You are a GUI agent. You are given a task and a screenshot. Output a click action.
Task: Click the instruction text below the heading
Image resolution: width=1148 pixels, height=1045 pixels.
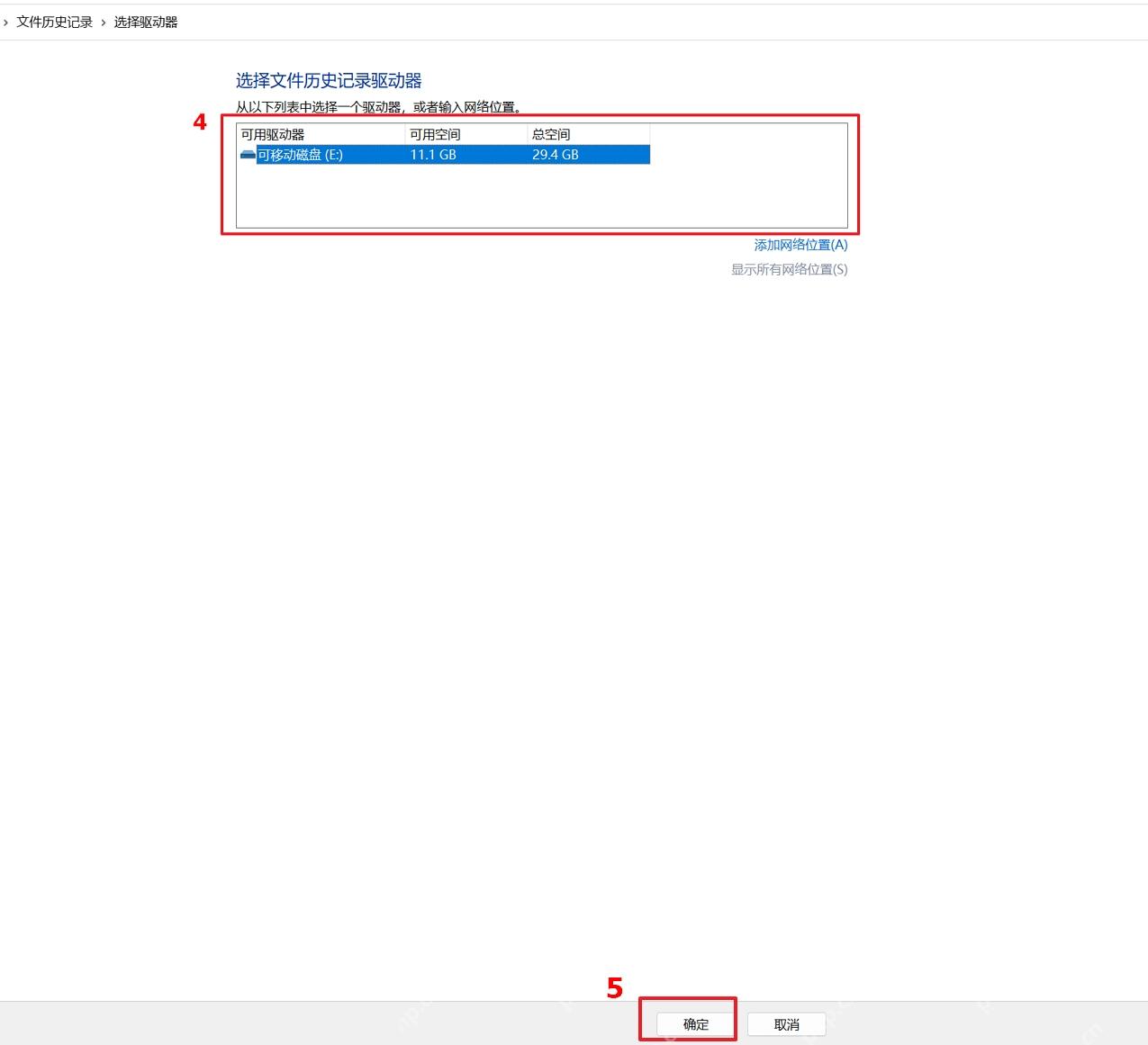(379, 107)
